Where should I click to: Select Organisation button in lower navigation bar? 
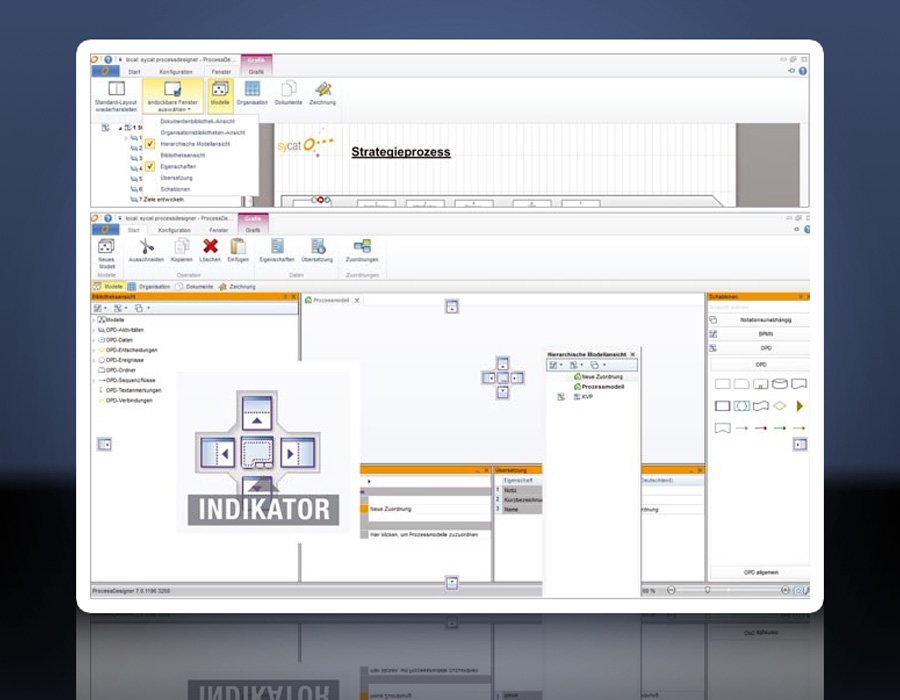coord(149,286)
